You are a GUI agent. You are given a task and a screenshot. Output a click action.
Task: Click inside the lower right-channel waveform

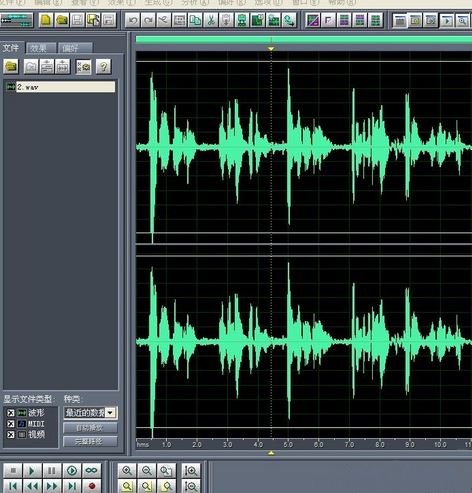click(304, 342)
